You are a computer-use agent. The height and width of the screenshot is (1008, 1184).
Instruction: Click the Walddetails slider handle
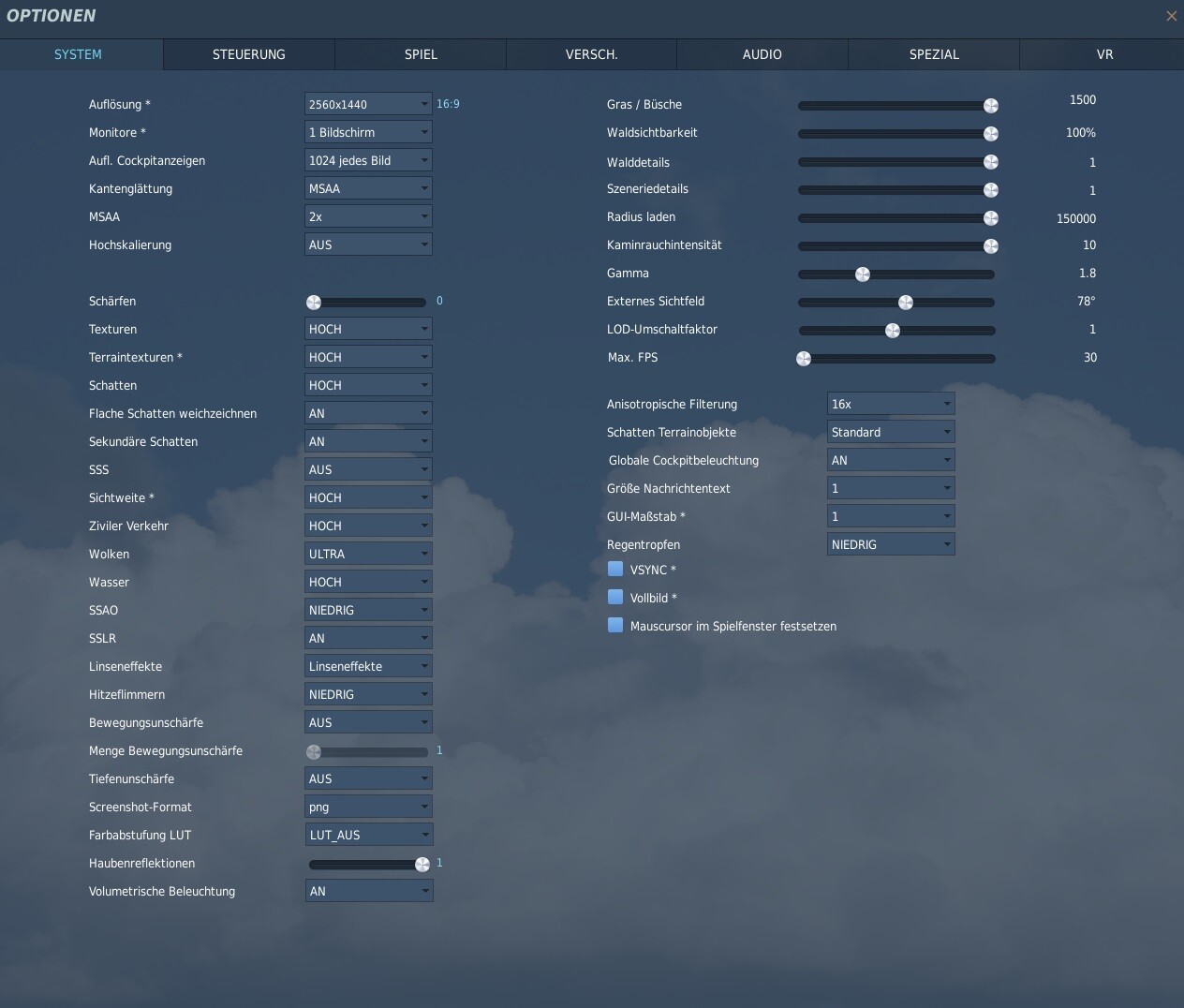pyautogui.click(x=990, y=162)
